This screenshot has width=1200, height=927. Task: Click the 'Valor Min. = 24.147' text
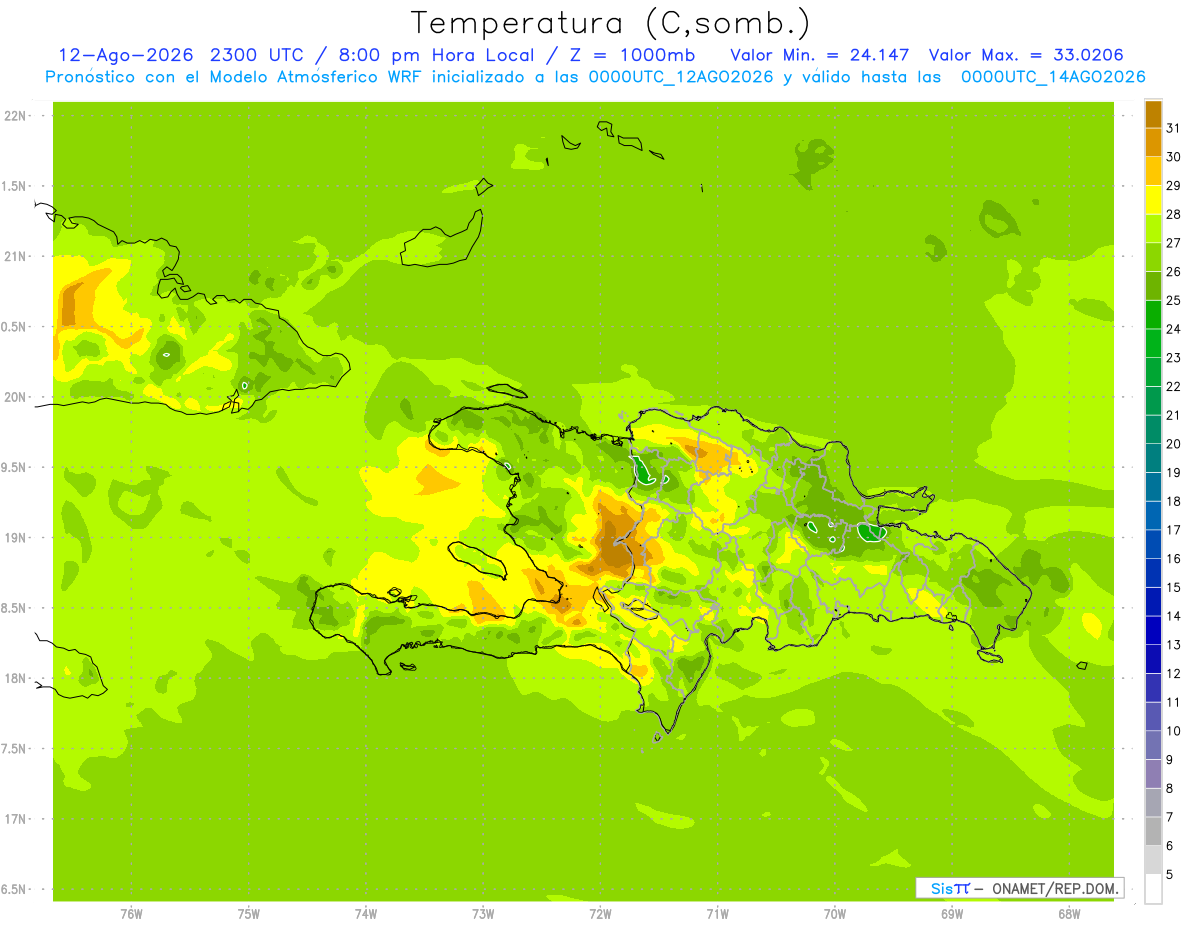(820, 55)
